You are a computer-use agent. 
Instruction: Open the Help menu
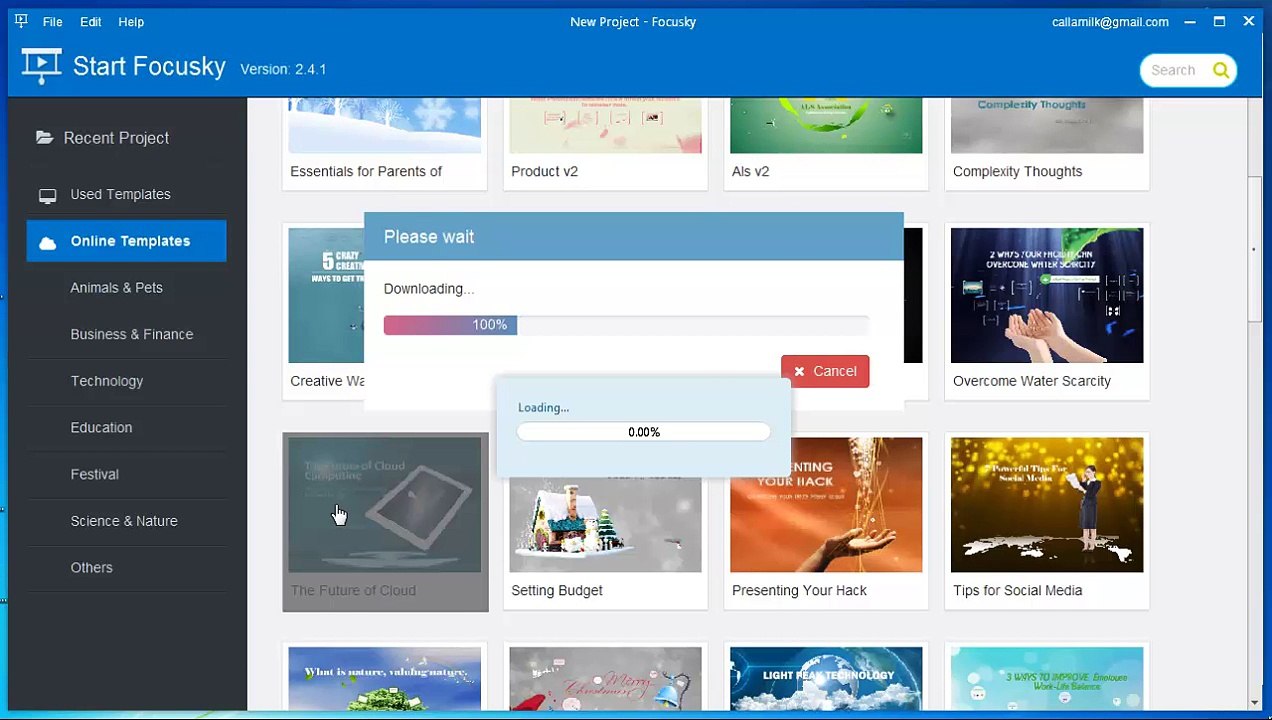131,21
